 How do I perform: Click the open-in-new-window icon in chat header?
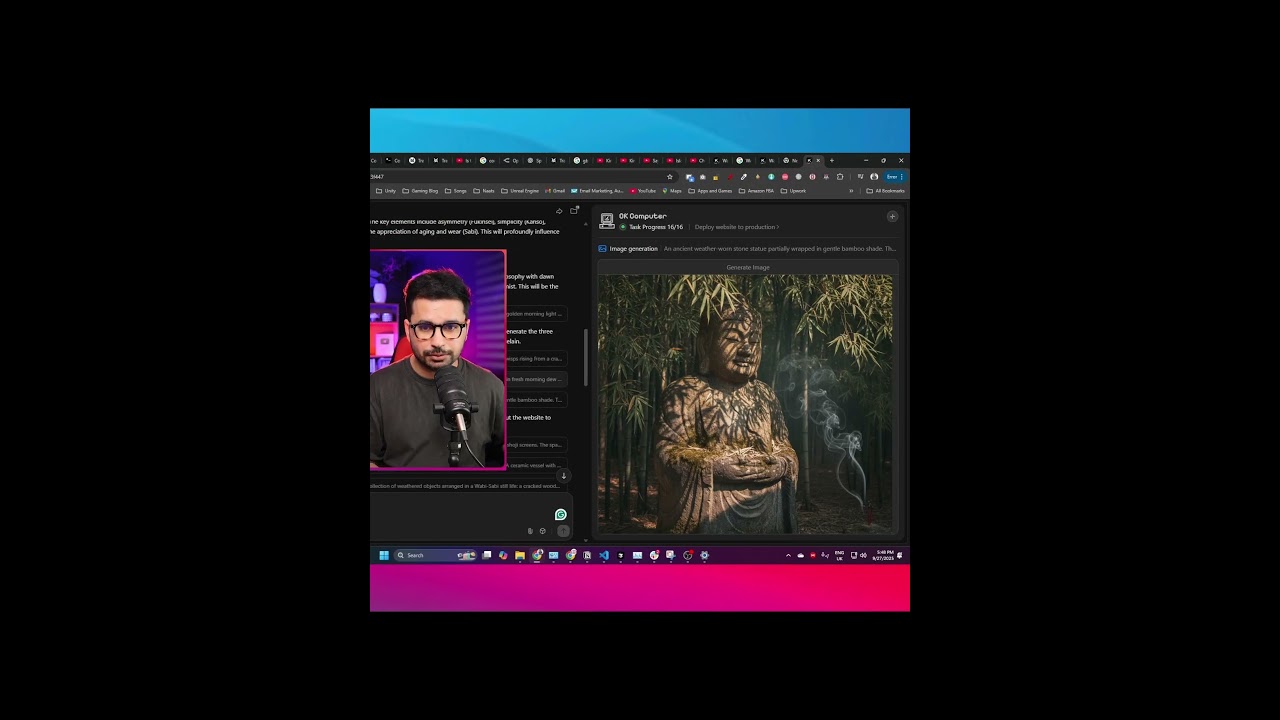[574, 210]
